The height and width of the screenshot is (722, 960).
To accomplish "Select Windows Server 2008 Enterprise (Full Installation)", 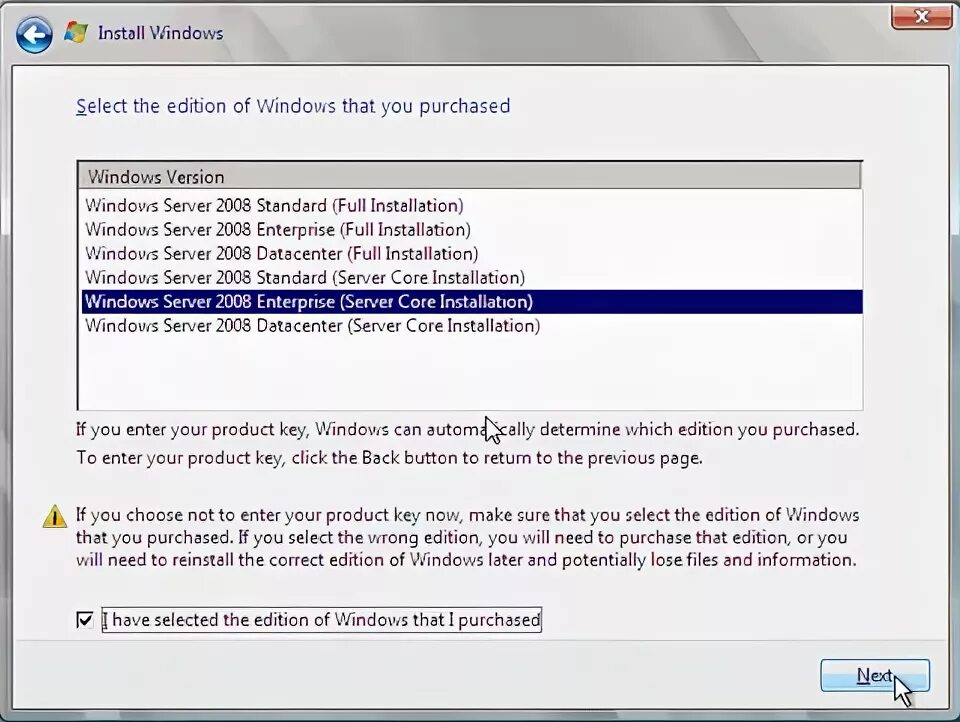I will 471,230.
